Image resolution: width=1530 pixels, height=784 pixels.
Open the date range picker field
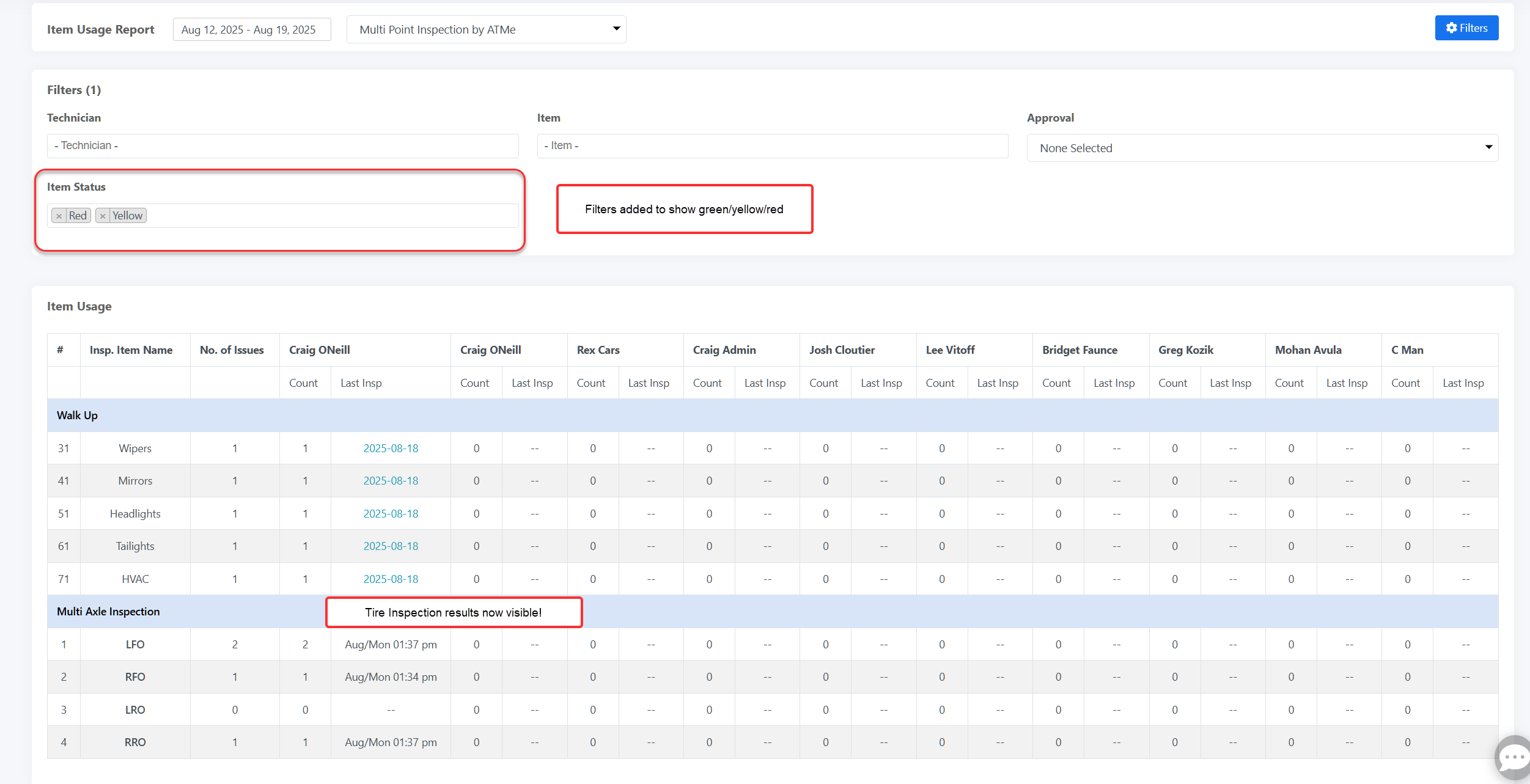pyautogui.click(x=252, y=29)
